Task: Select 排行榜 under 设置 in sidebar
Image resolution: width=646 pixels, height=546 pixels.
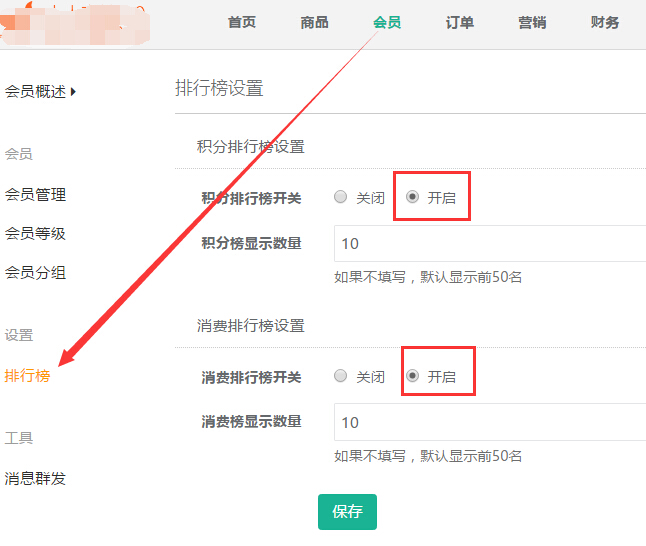Action: pyautogui.click(x=28, y=376)
